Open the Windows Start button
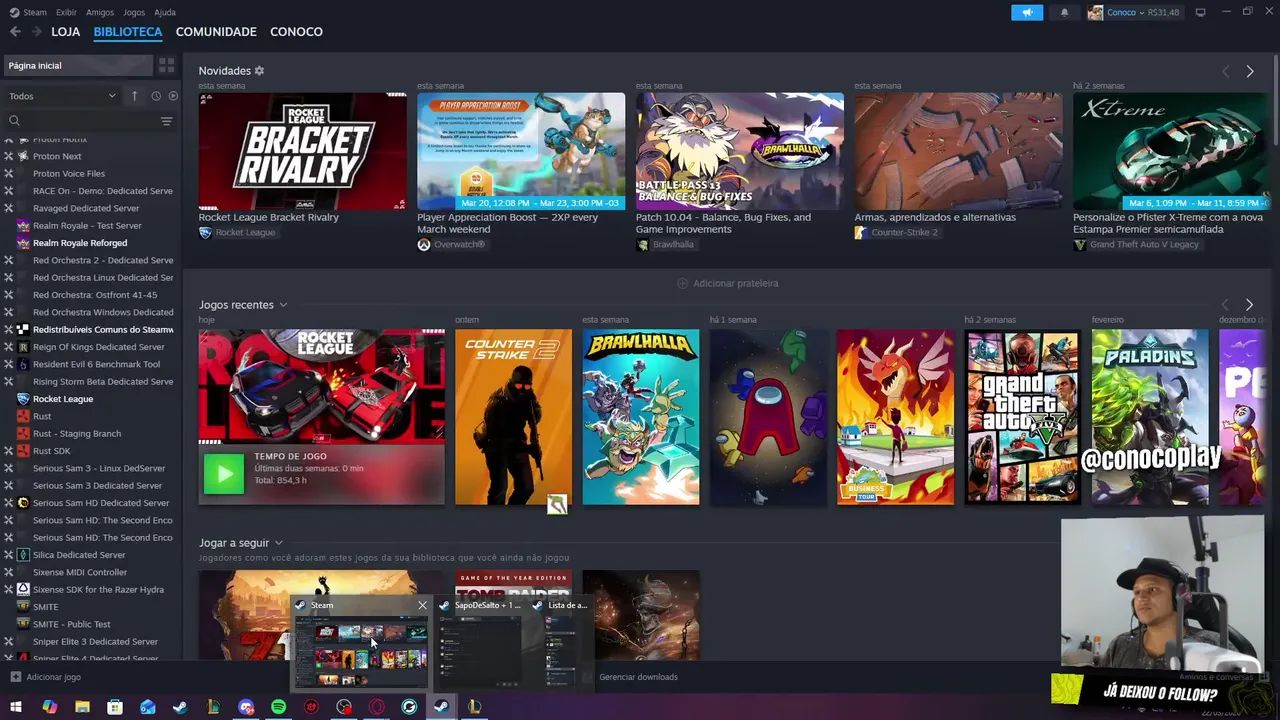Image resolution: width=1280 pixels, height=720 pixels. coord(16,707)
